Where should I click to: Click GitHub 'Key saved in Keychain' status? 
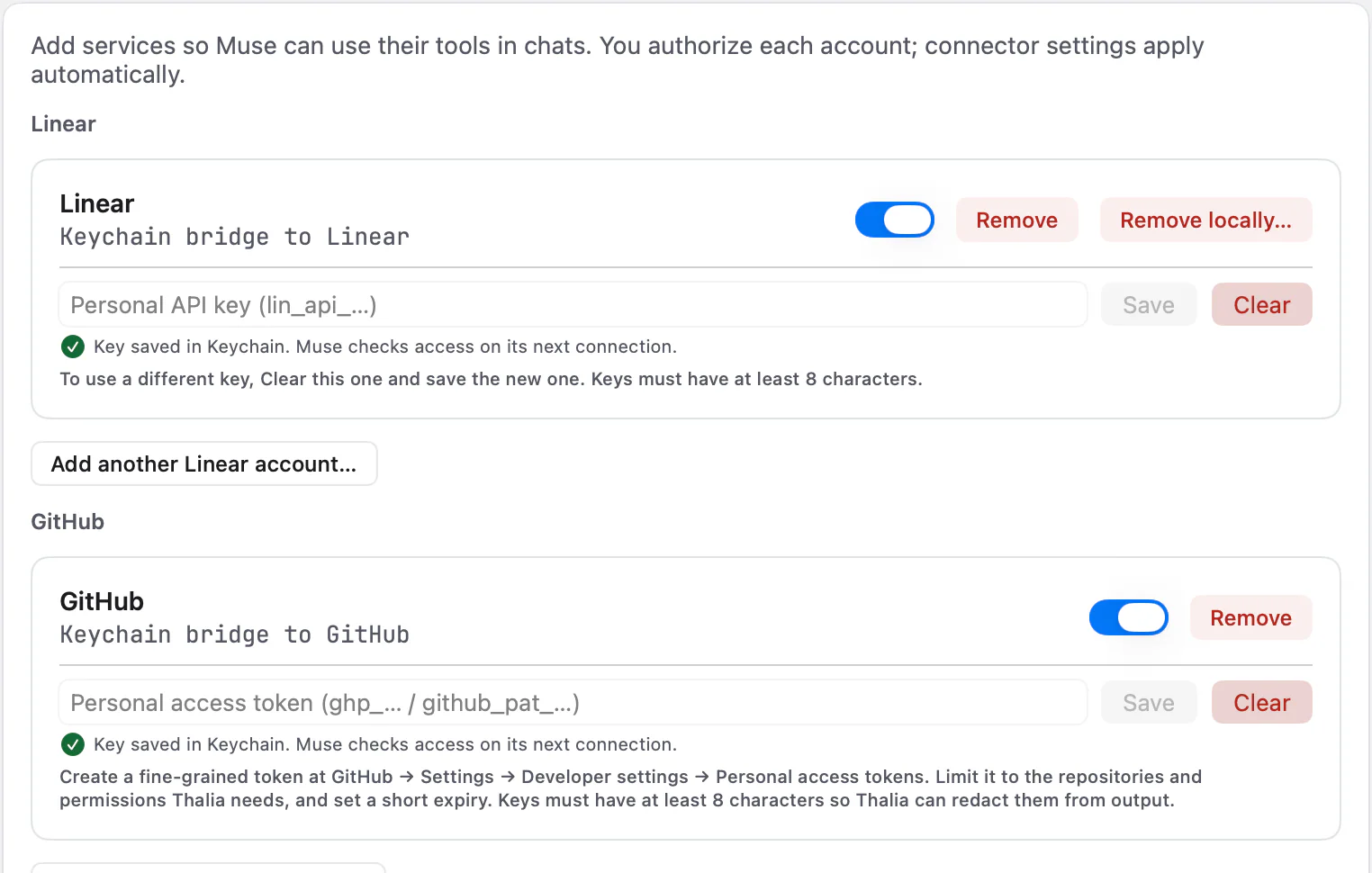coord(384,744)
